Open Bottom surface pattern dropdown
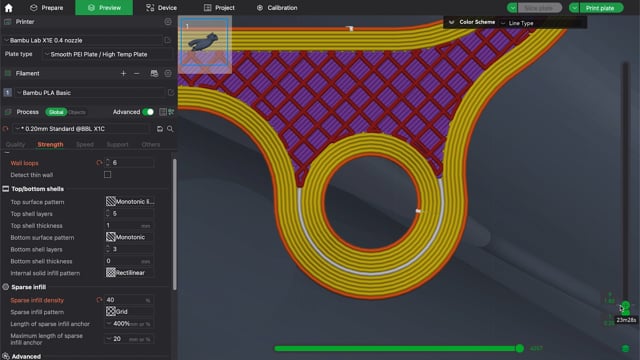Screen dimensions: 640x360 coord(129,237)
